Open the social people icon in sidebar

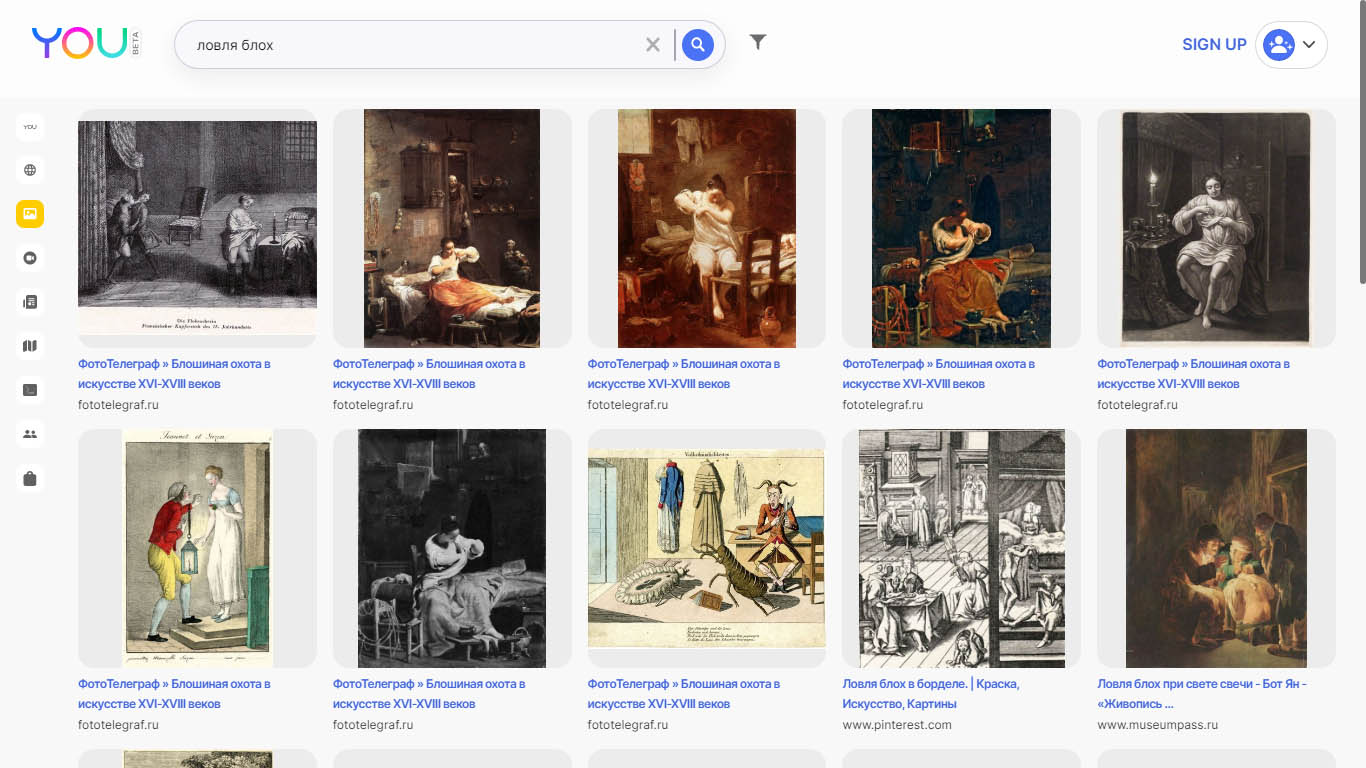(30, 434)
